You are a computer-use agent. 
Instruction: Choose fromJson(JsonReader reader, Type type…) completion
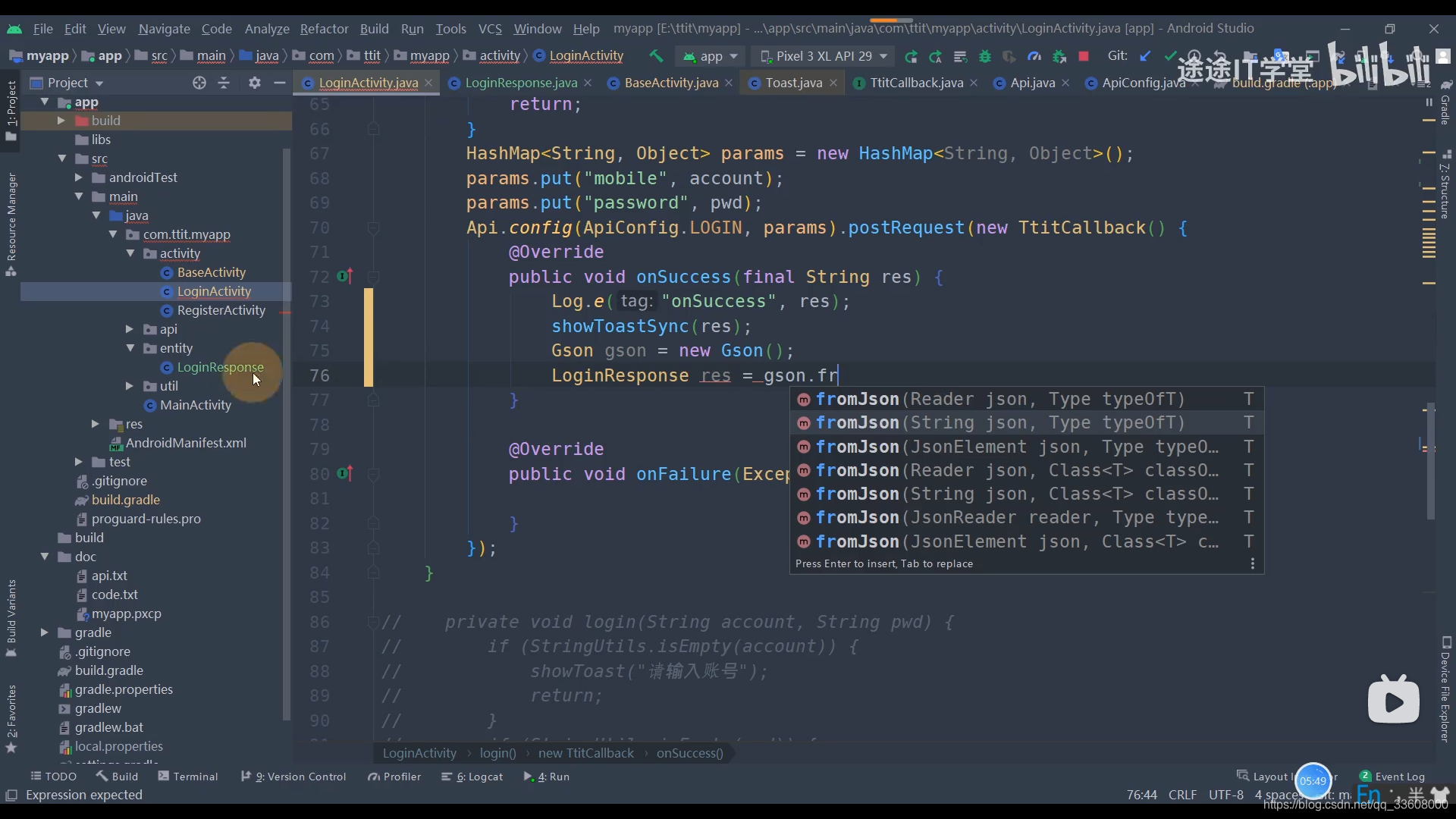[x=1027, y=517]
